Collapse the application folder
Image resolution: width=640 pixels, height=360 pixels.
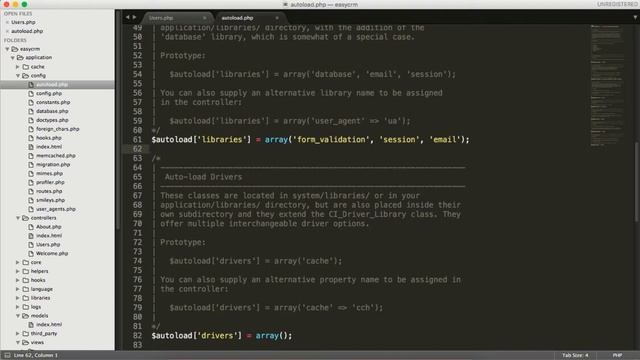12,58
